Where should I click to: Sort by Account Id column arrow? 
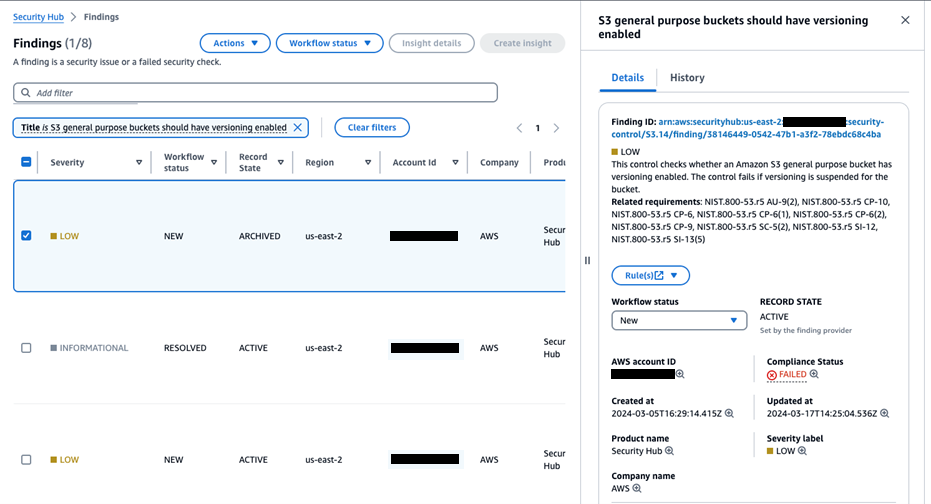coord(455,162)
